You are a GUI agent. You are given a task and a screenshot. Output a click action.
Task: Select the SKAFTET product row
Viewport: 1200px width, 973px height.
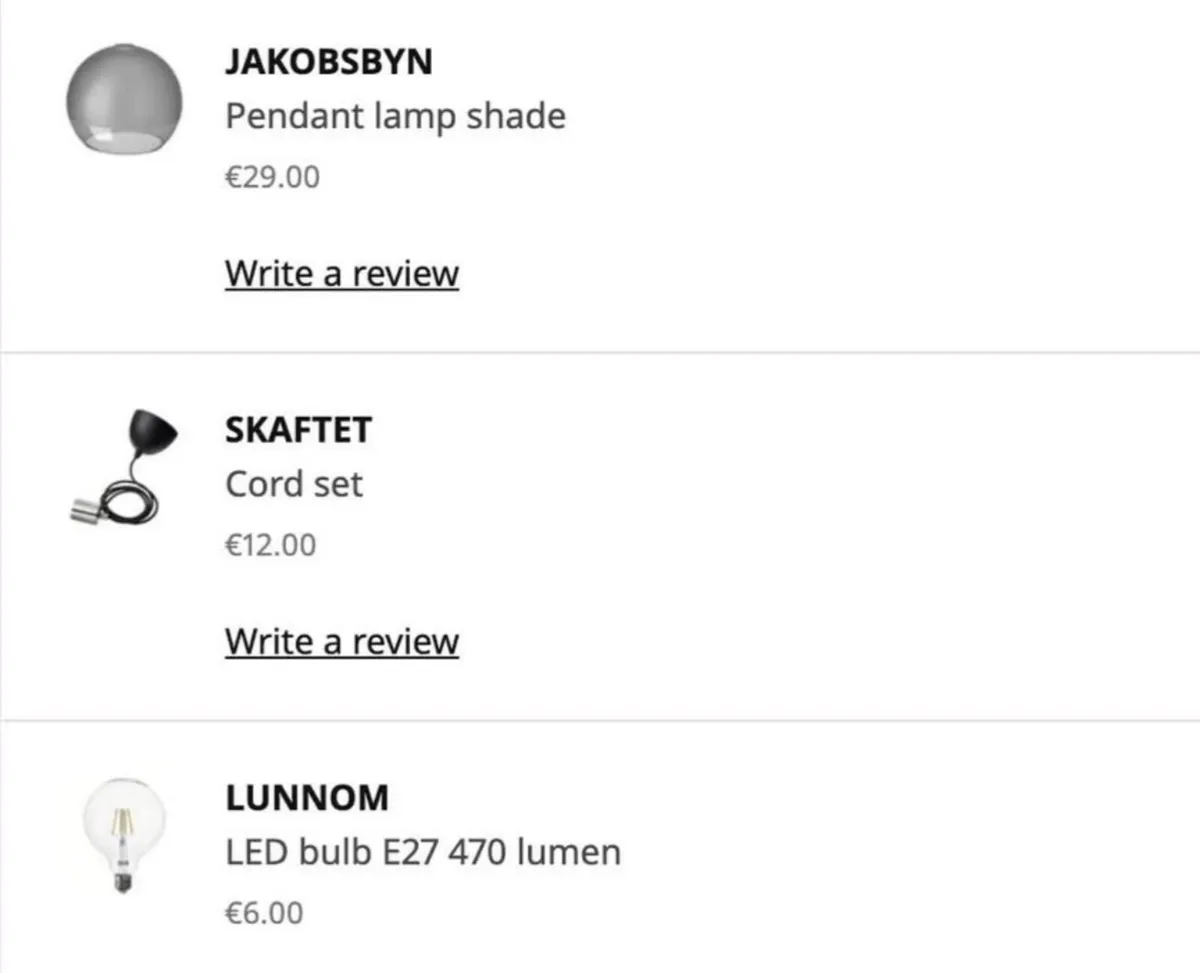tap(600, 535)
